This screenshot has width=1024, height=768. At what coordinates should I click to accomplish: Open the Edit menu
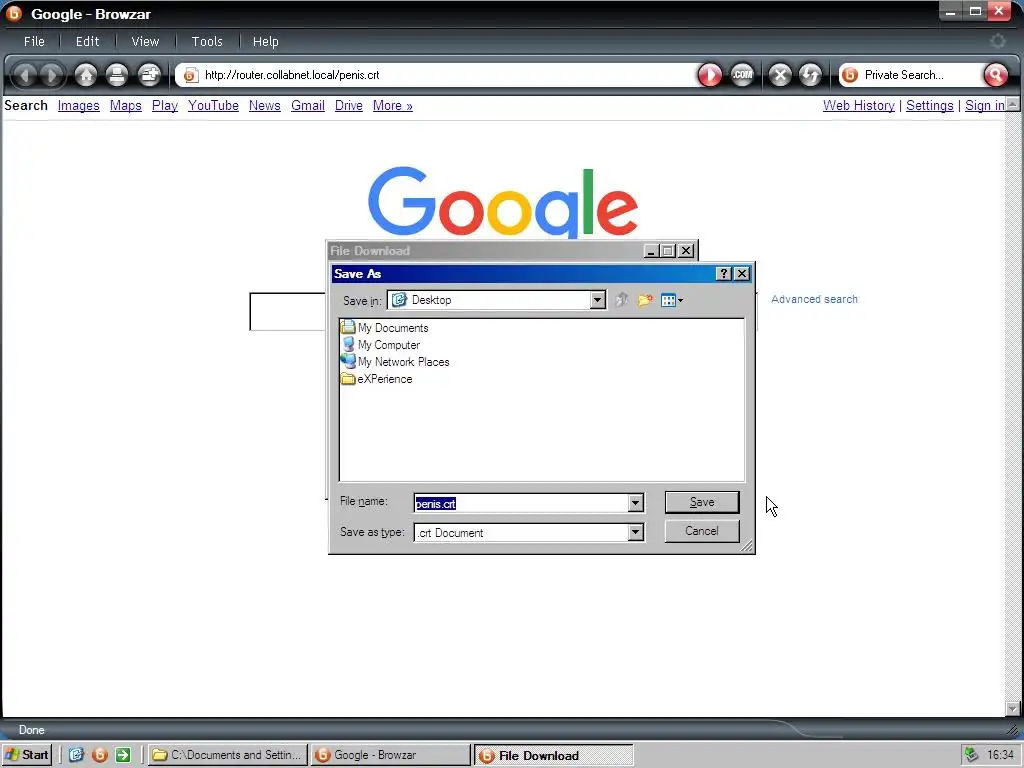[87, 41]
